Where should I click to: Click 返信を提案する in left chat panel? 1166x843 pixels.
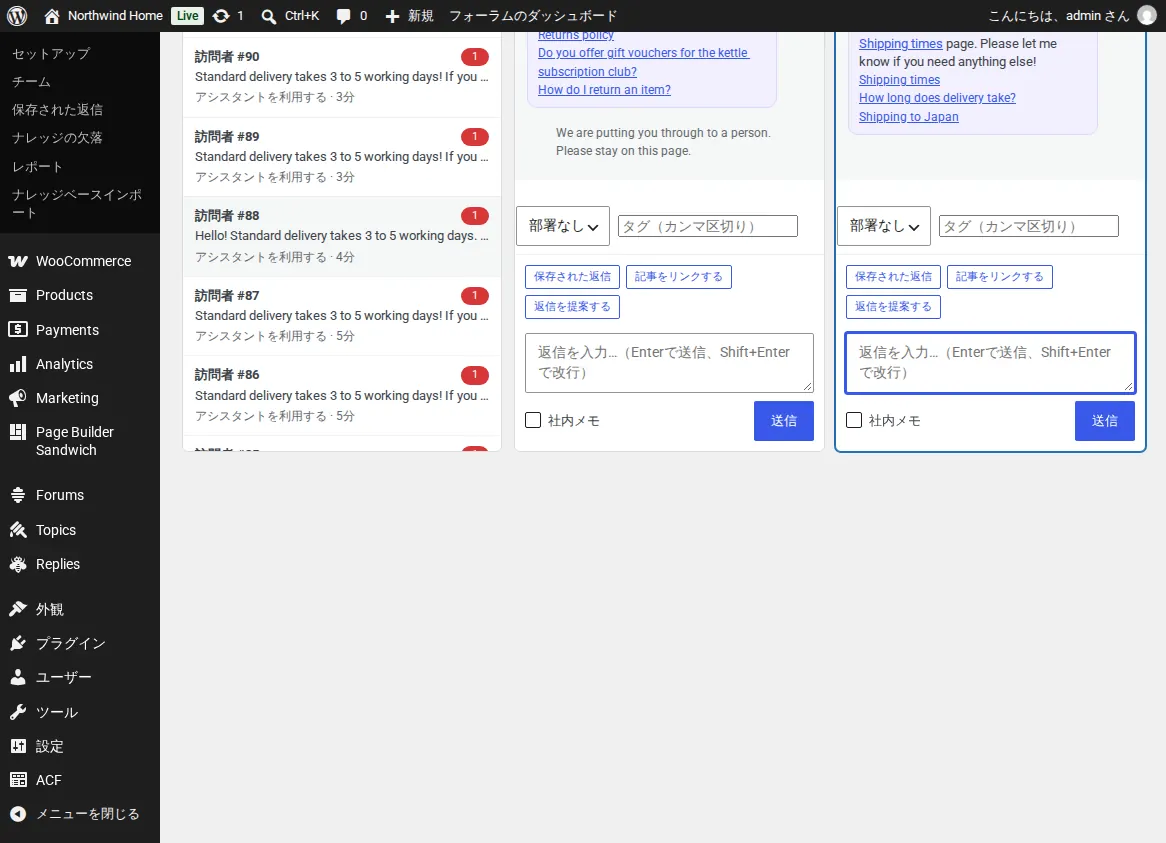pos(572,306)
